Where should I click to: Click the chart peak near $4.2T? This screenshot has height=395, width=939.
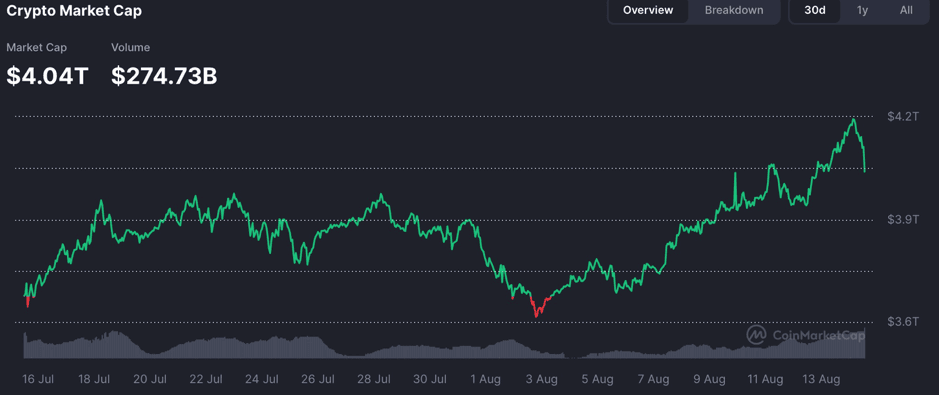[853, 120]
